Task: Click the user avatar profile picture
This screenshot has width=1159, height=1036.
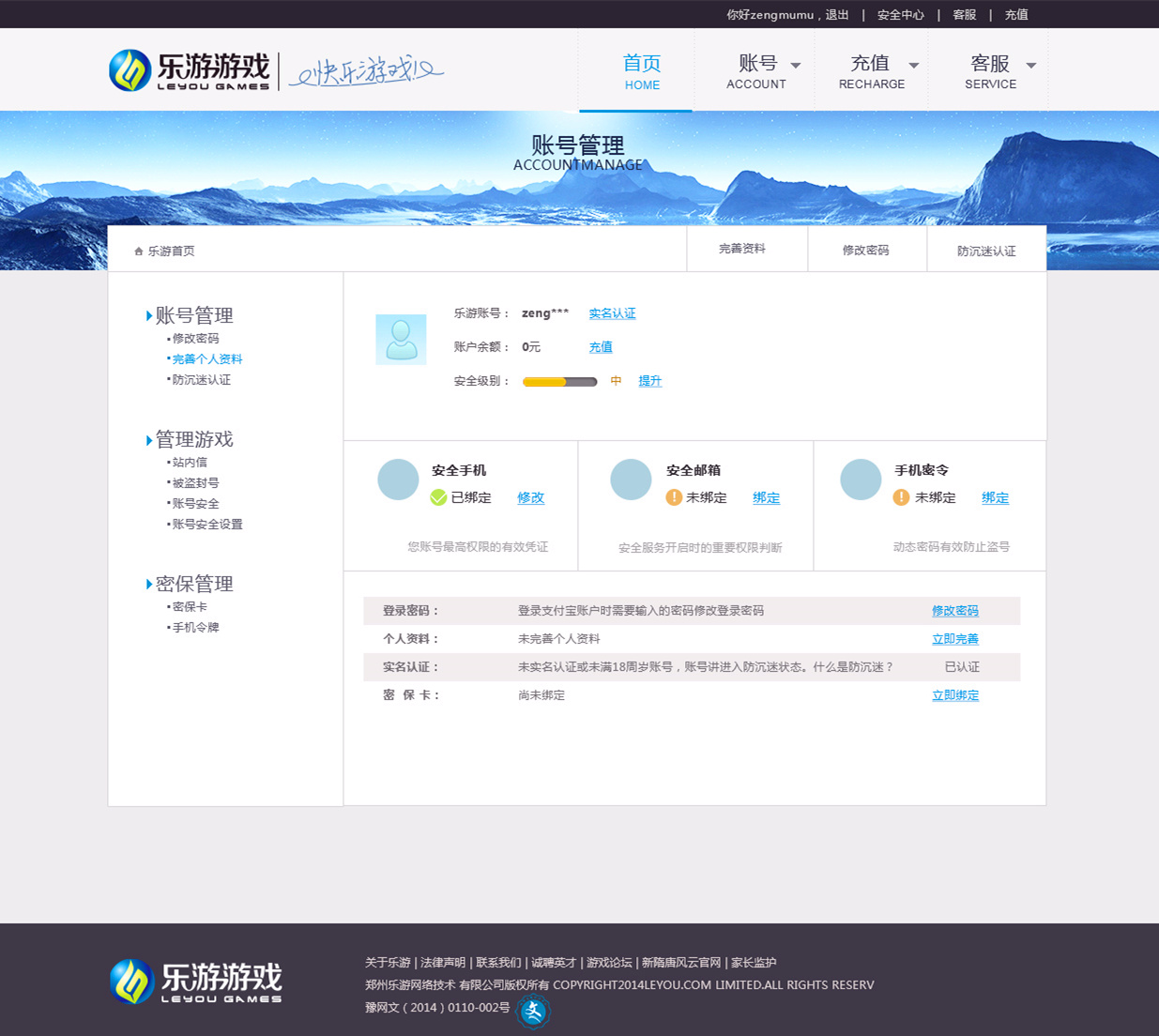Action: click(x=401, y=339)
